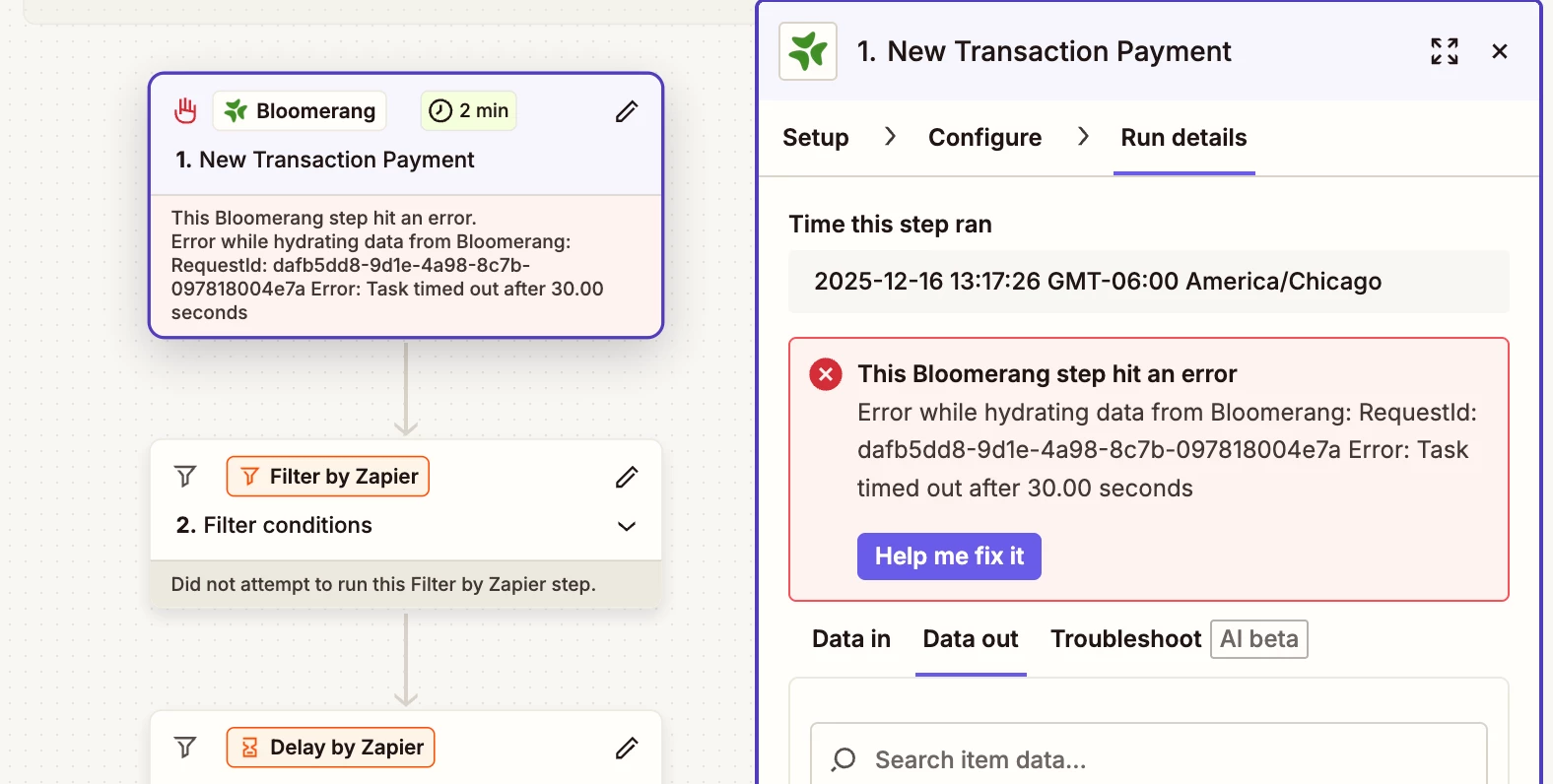Select the 2. Filter conditions step title
The width and height of the screenshot is (1553, 784).
[x=274, y=525]
